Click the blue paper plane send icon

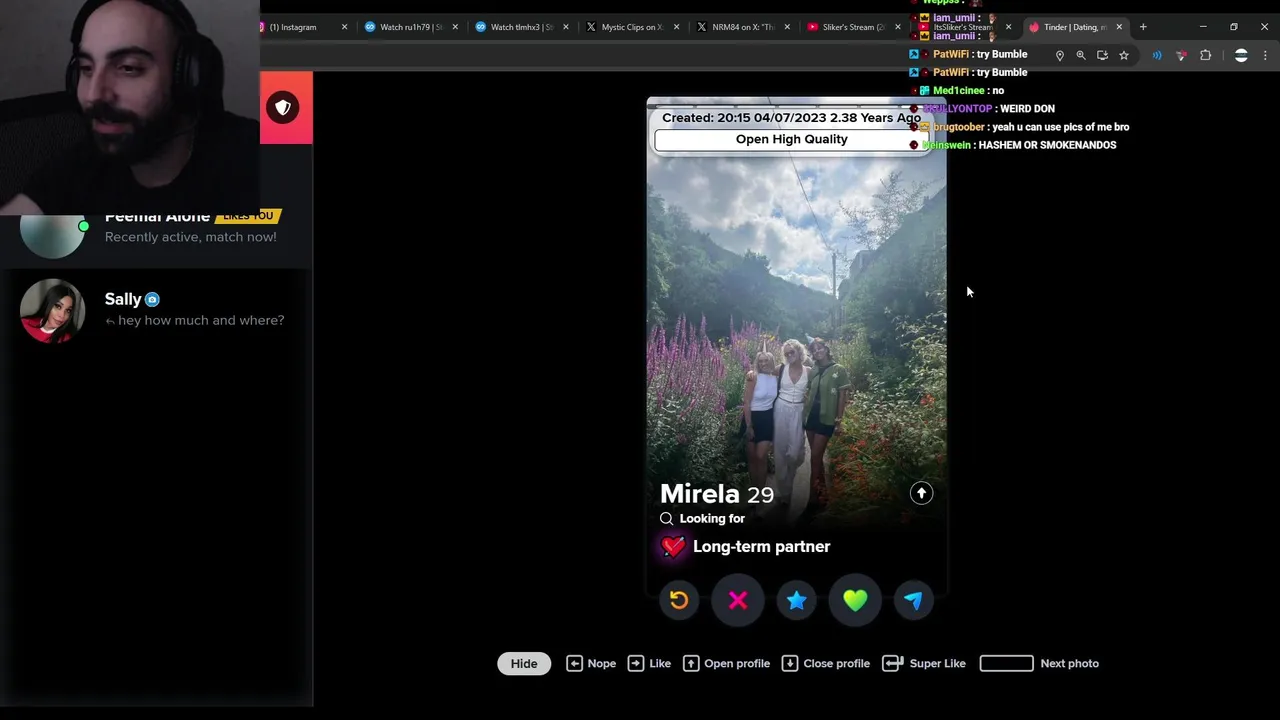913,600
